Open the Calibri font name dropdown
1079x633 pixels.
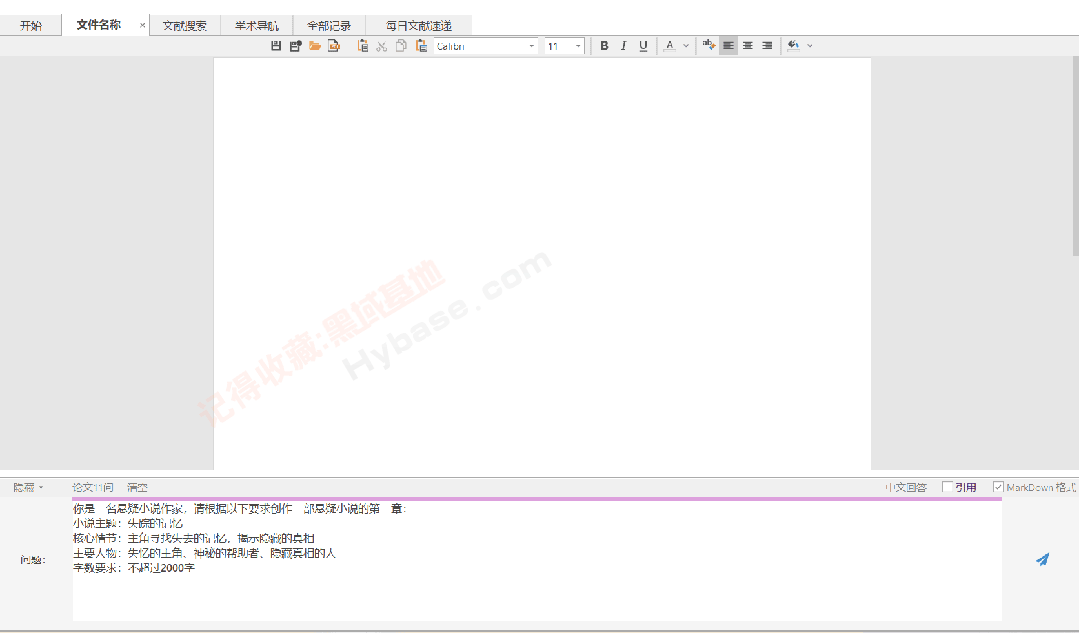(x=531, y=46)
